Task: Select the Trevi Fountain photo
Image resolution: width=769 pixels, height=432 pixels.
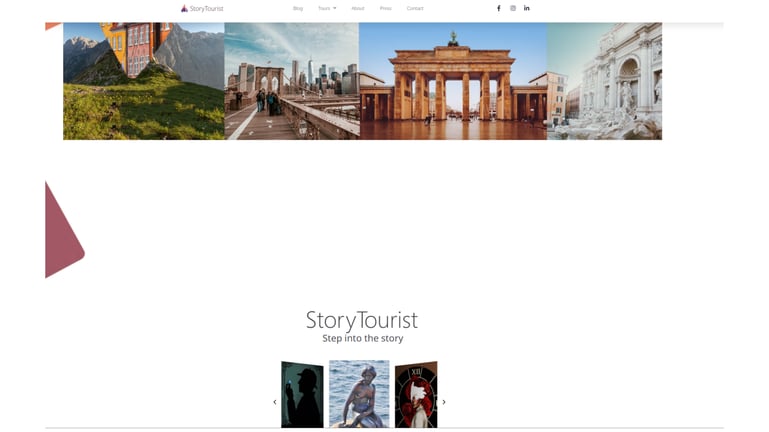Action: point(604,81)
